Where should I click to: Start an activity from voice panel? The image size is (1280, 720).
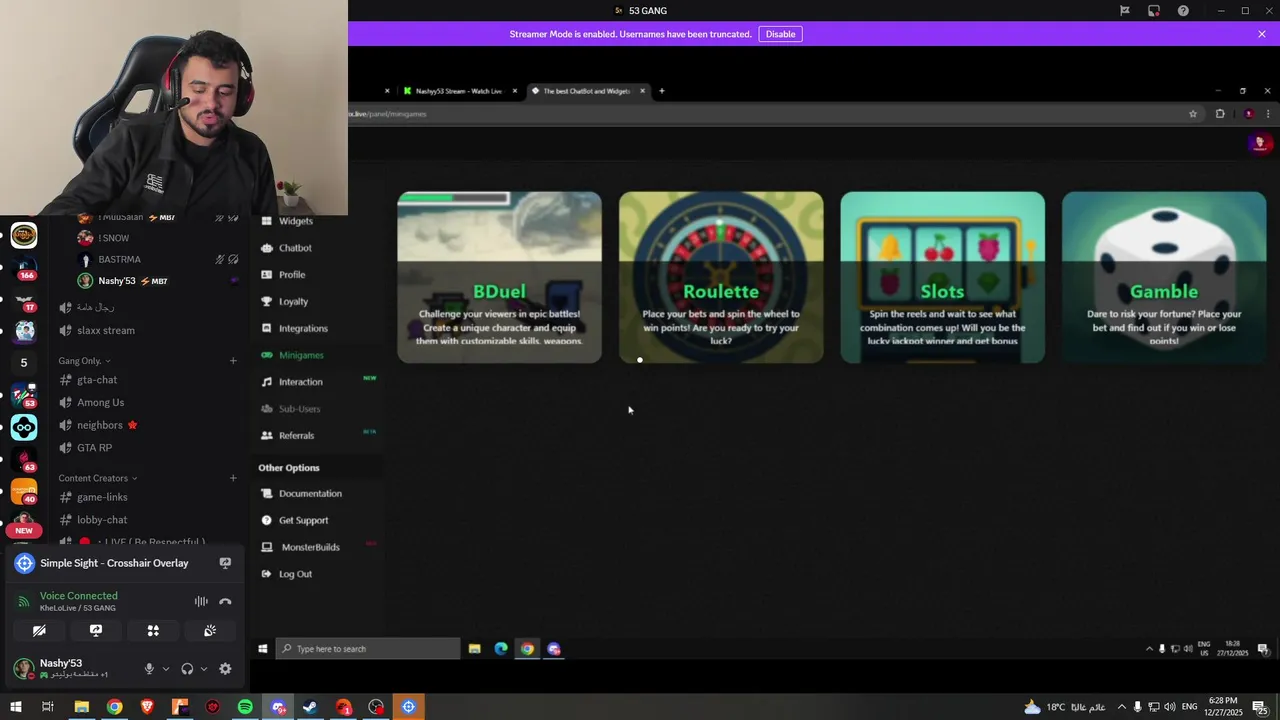[153, 631]
